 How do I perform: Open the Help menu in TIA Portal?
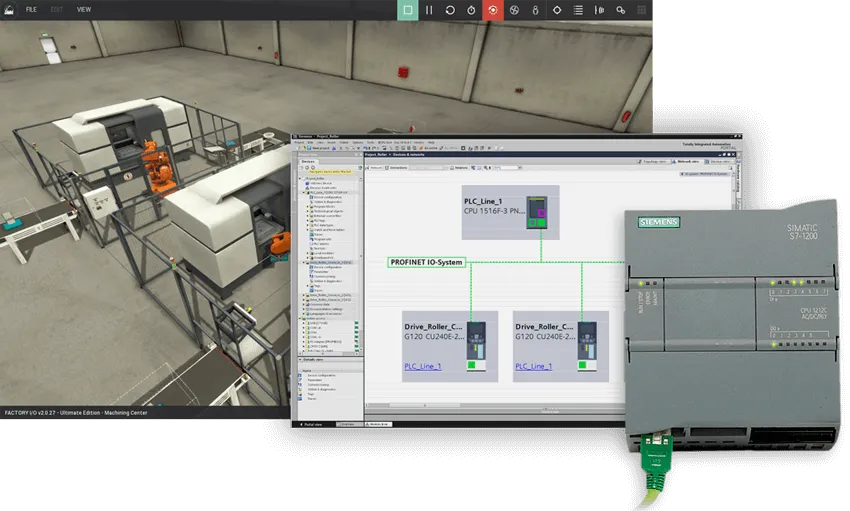431,143
